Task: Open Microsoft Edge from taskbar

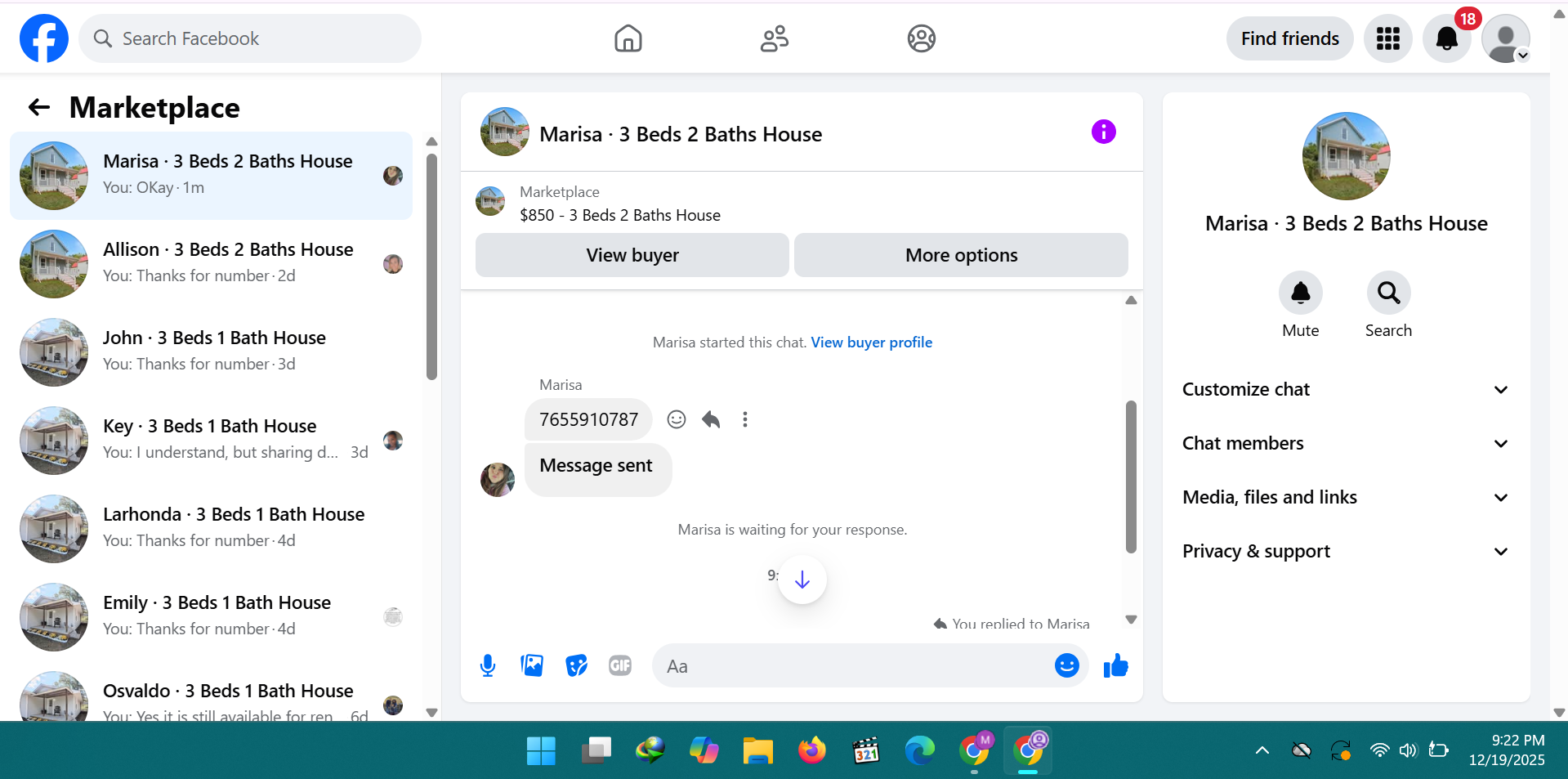Action: [x=919, y=750]
